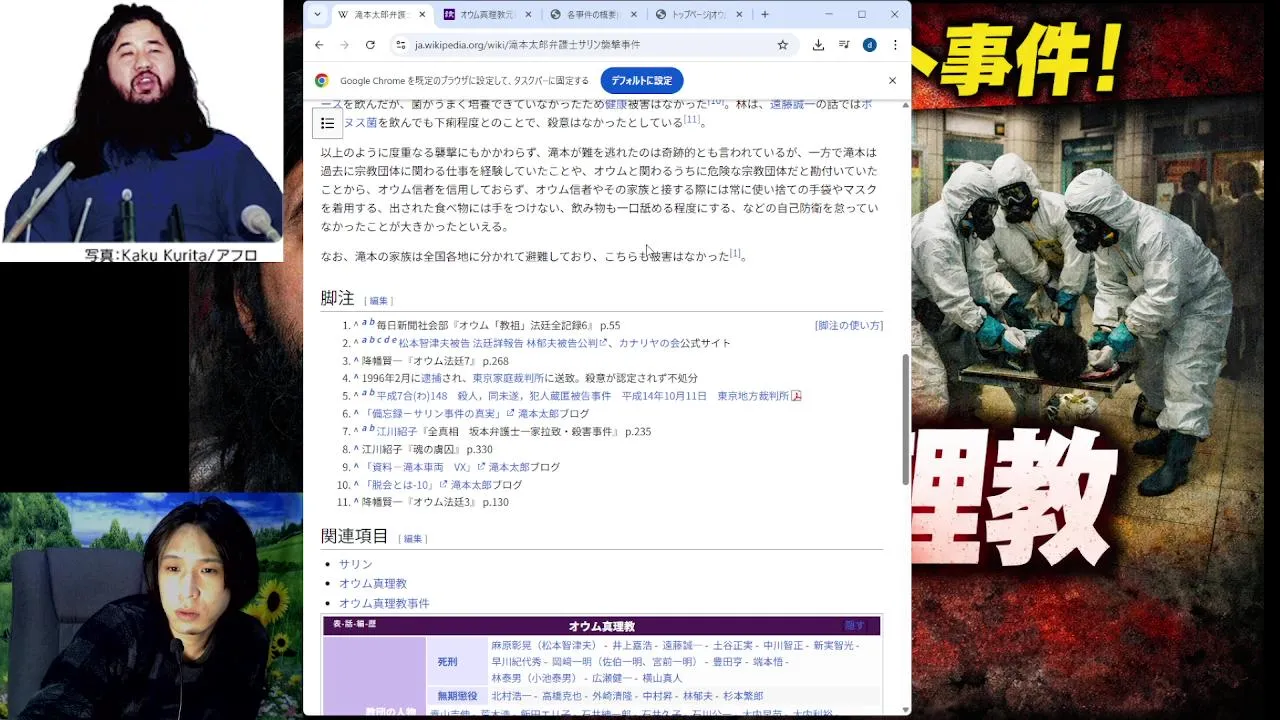Close the 滝本太郎弁護士 Wikipedia tab

click(x=422, y=15)
